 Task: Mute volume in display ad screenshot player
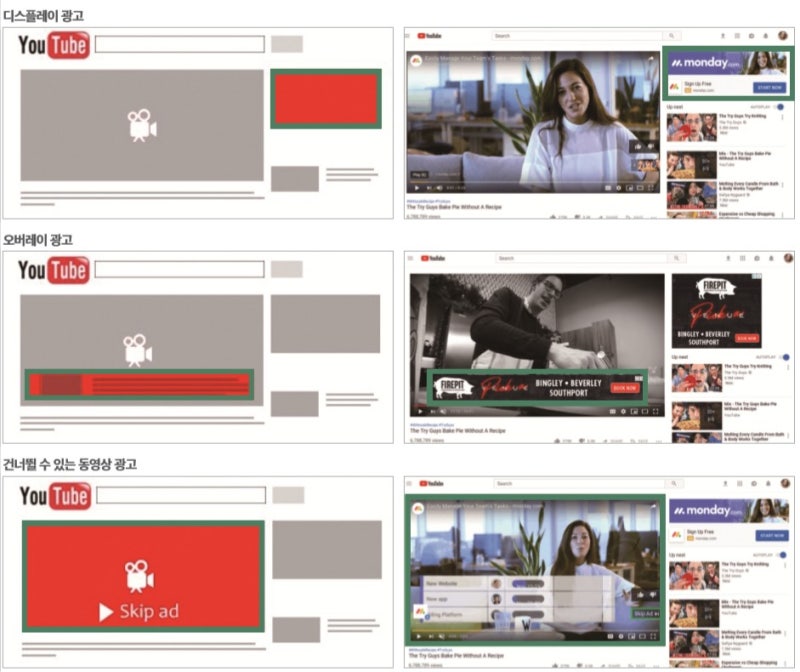(439, 188)
